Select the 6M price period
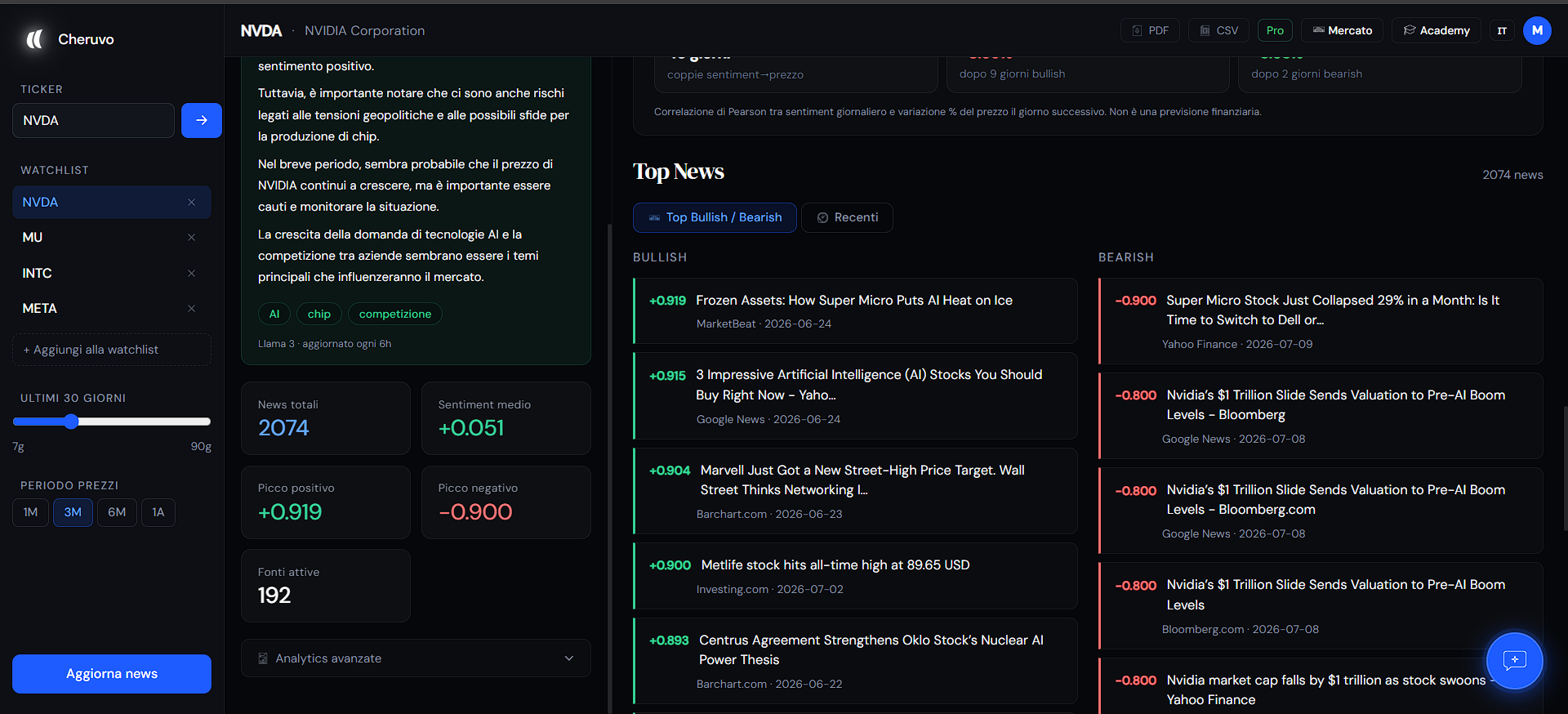The image size is (1568, 714). [117, 512]
